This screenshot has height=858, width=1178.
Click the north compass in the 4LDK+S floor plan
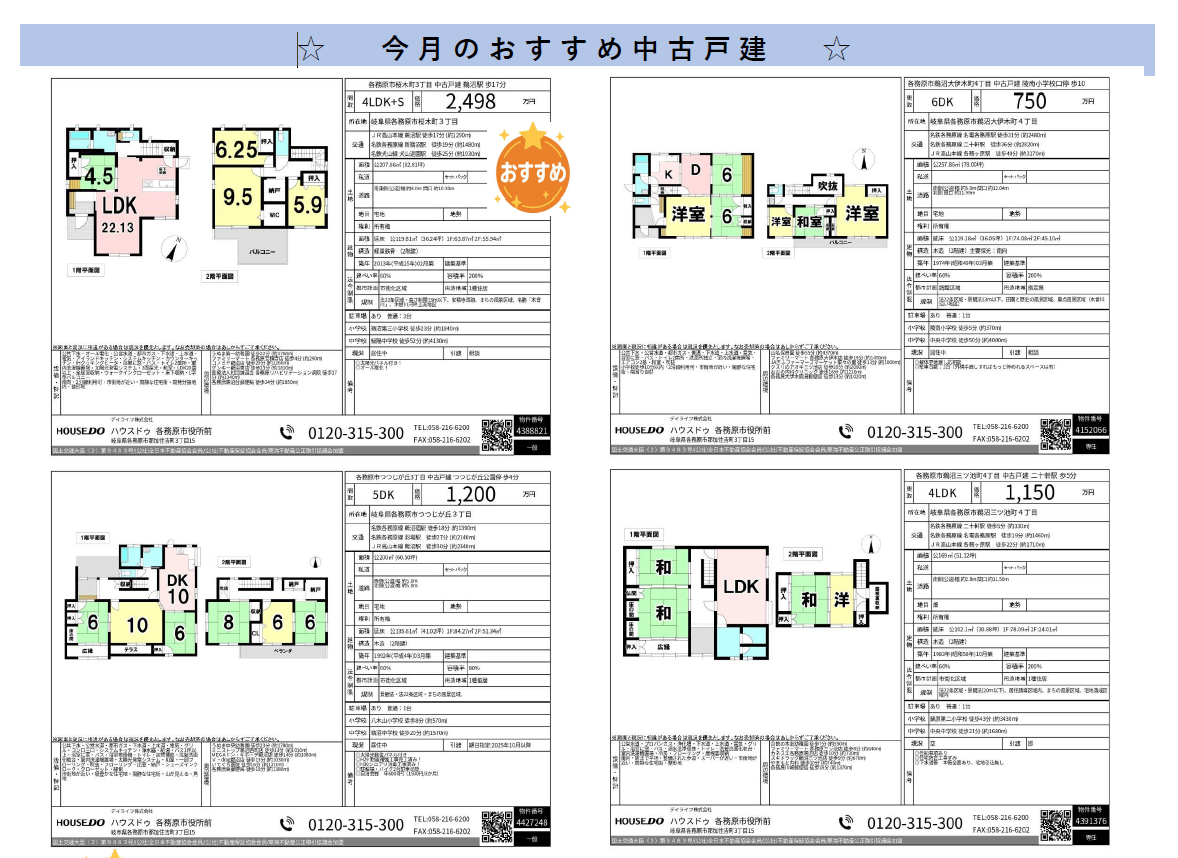(x=174, y=246)
